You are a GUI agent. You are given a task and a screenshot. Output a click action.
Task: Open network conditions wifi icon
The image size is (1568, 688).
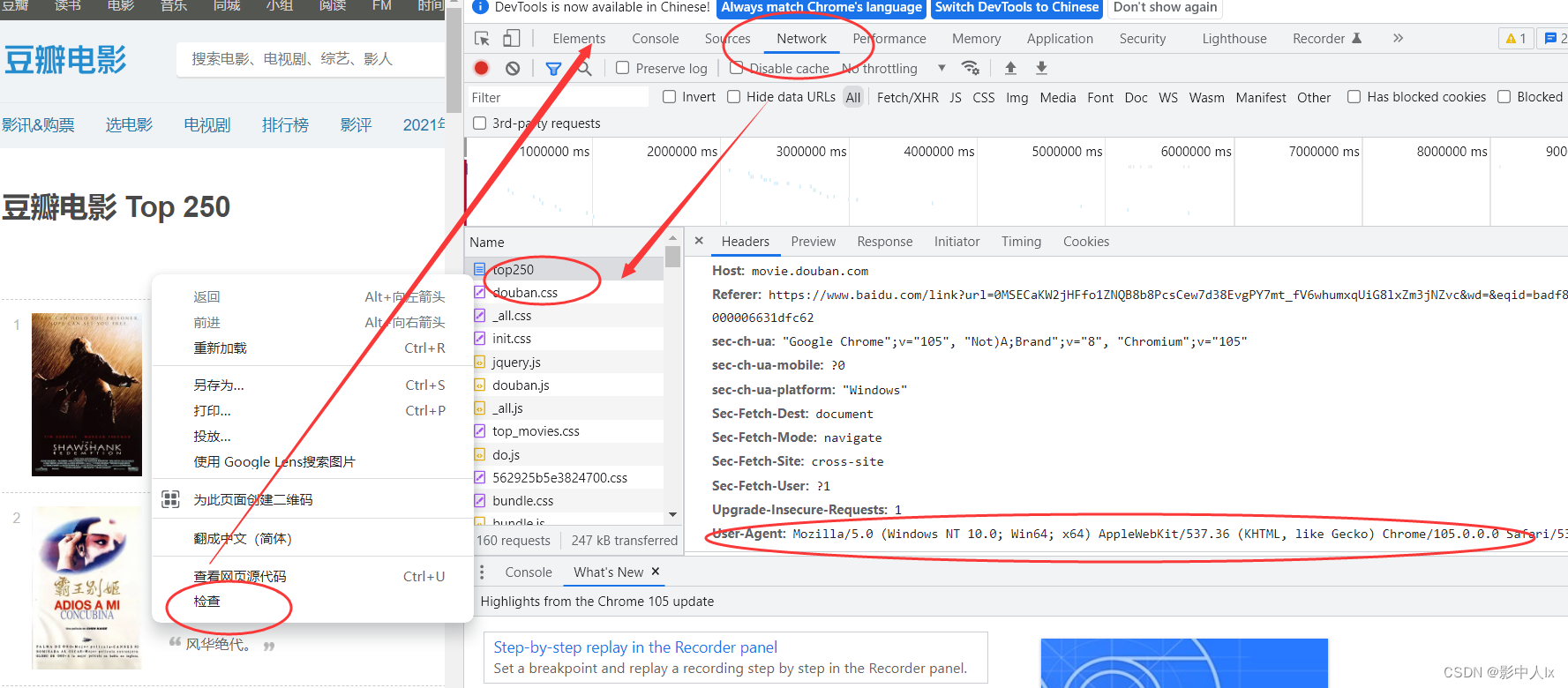(970, 68)
